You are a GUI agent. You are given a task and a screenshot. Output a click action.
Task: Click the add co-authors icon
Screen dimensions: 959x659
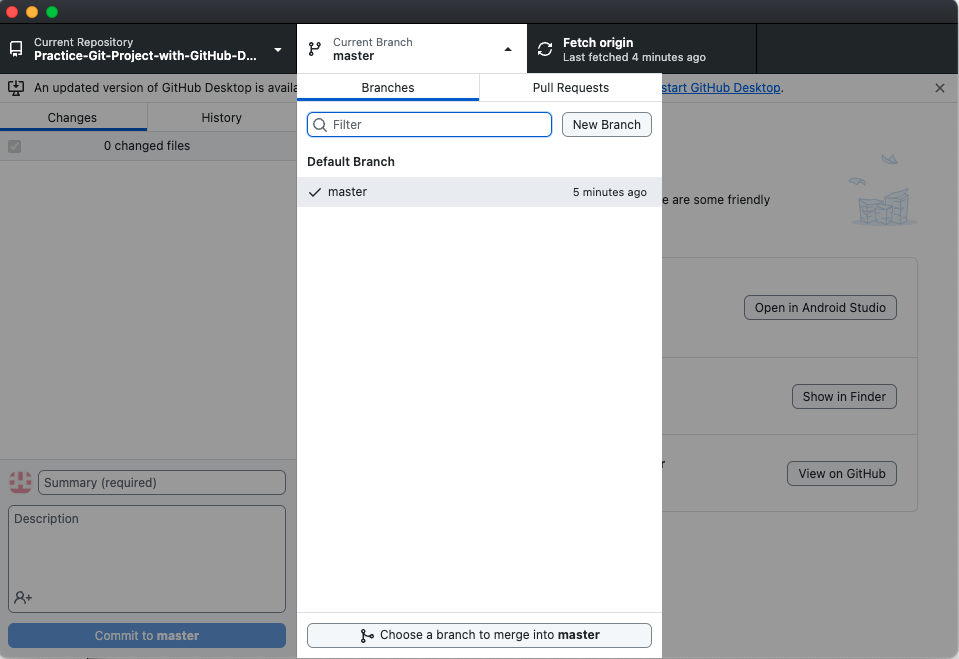pyautogui.click(x=23, y=597)
